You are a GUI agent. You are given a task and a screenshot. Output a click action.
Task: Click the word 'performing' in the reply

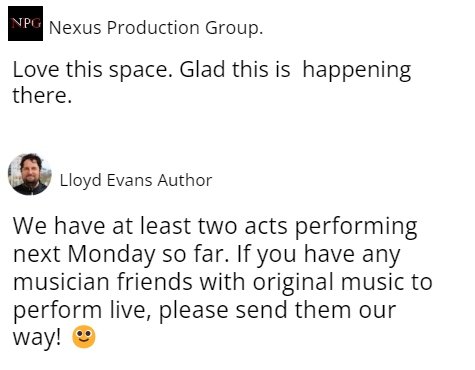tap(356, 227)
